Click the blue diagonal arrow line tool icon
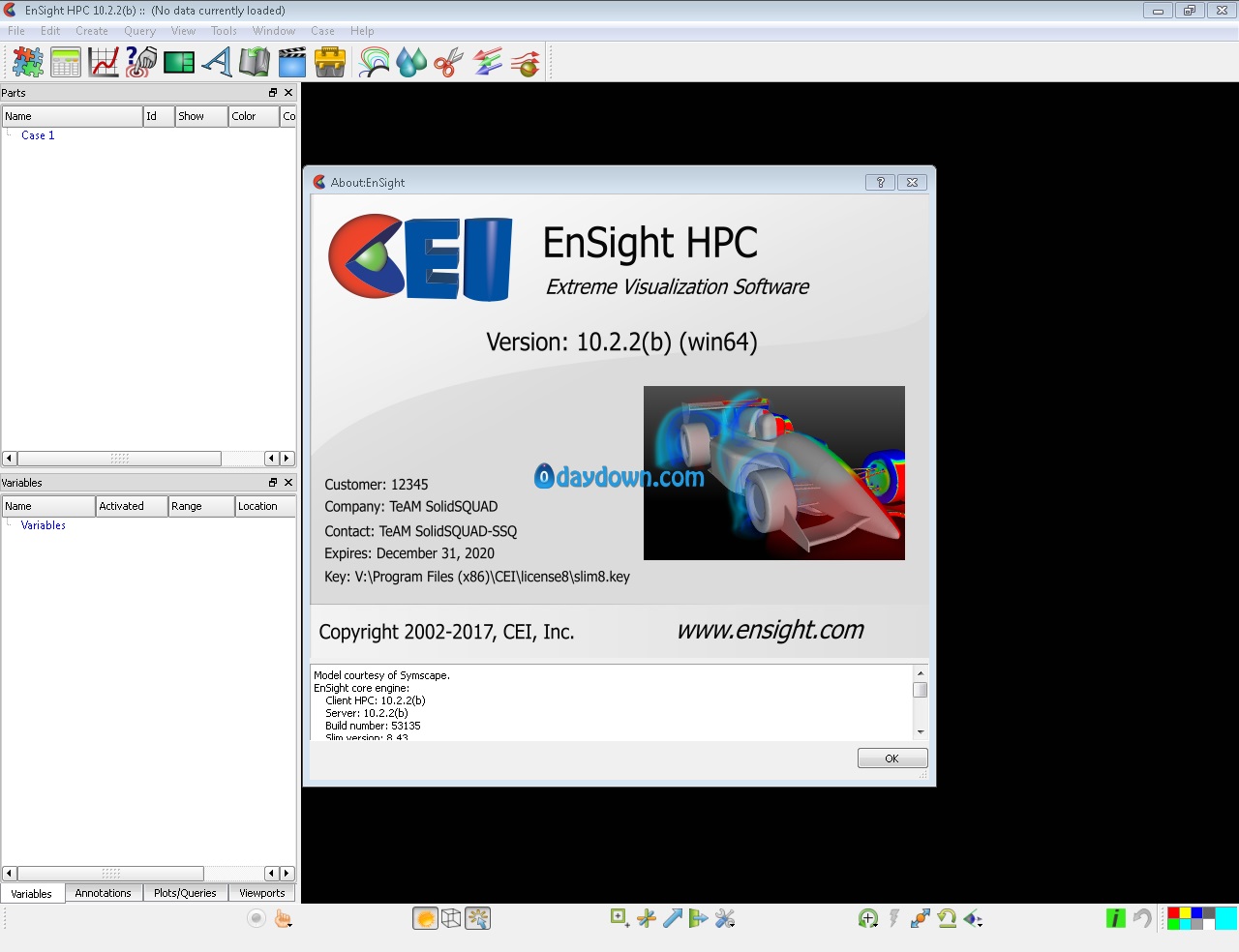1239x952 pixels. click(x=673, y=918)
